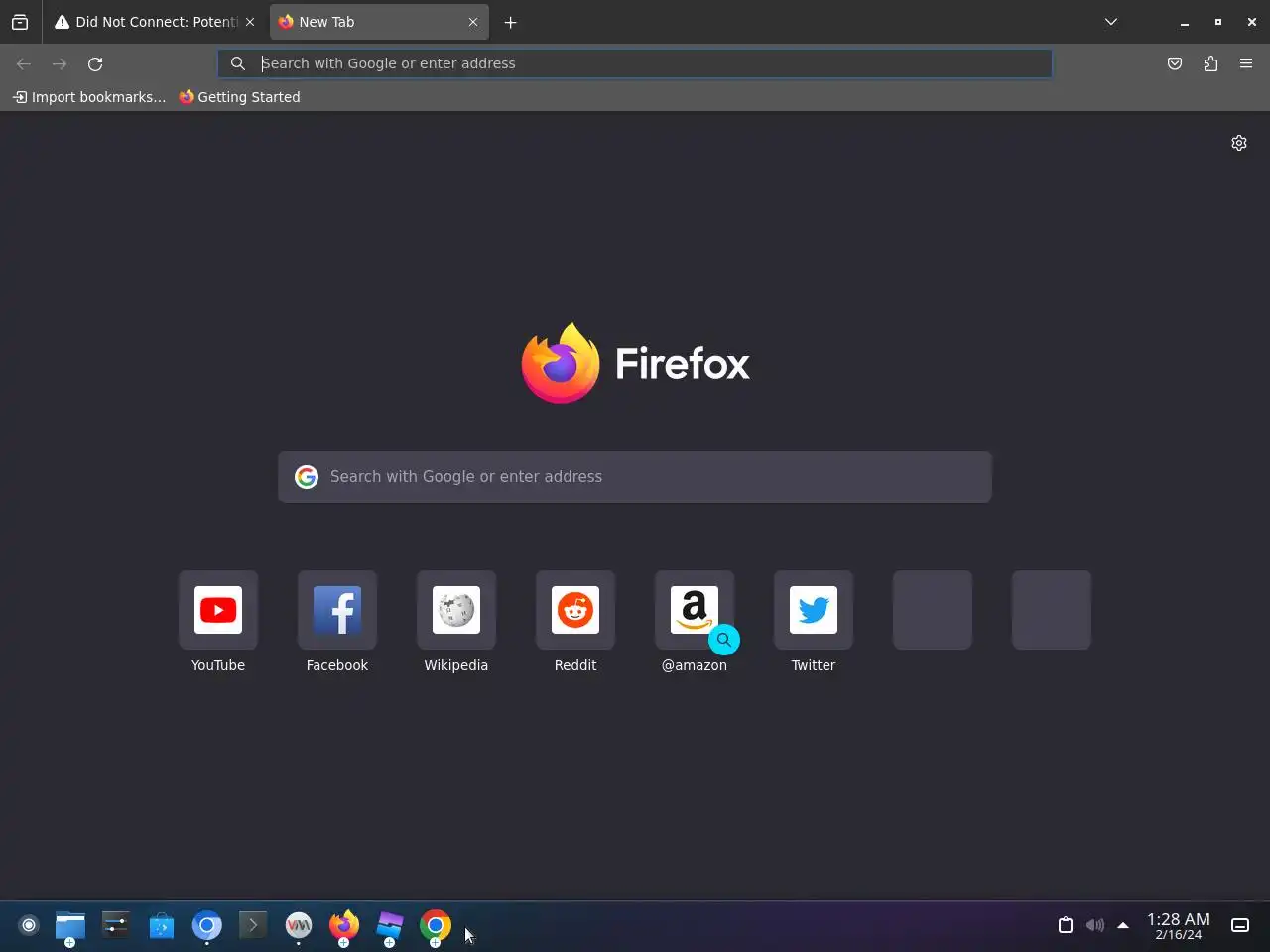Open system settings sliders icon in taskbar

click(116, 925)
